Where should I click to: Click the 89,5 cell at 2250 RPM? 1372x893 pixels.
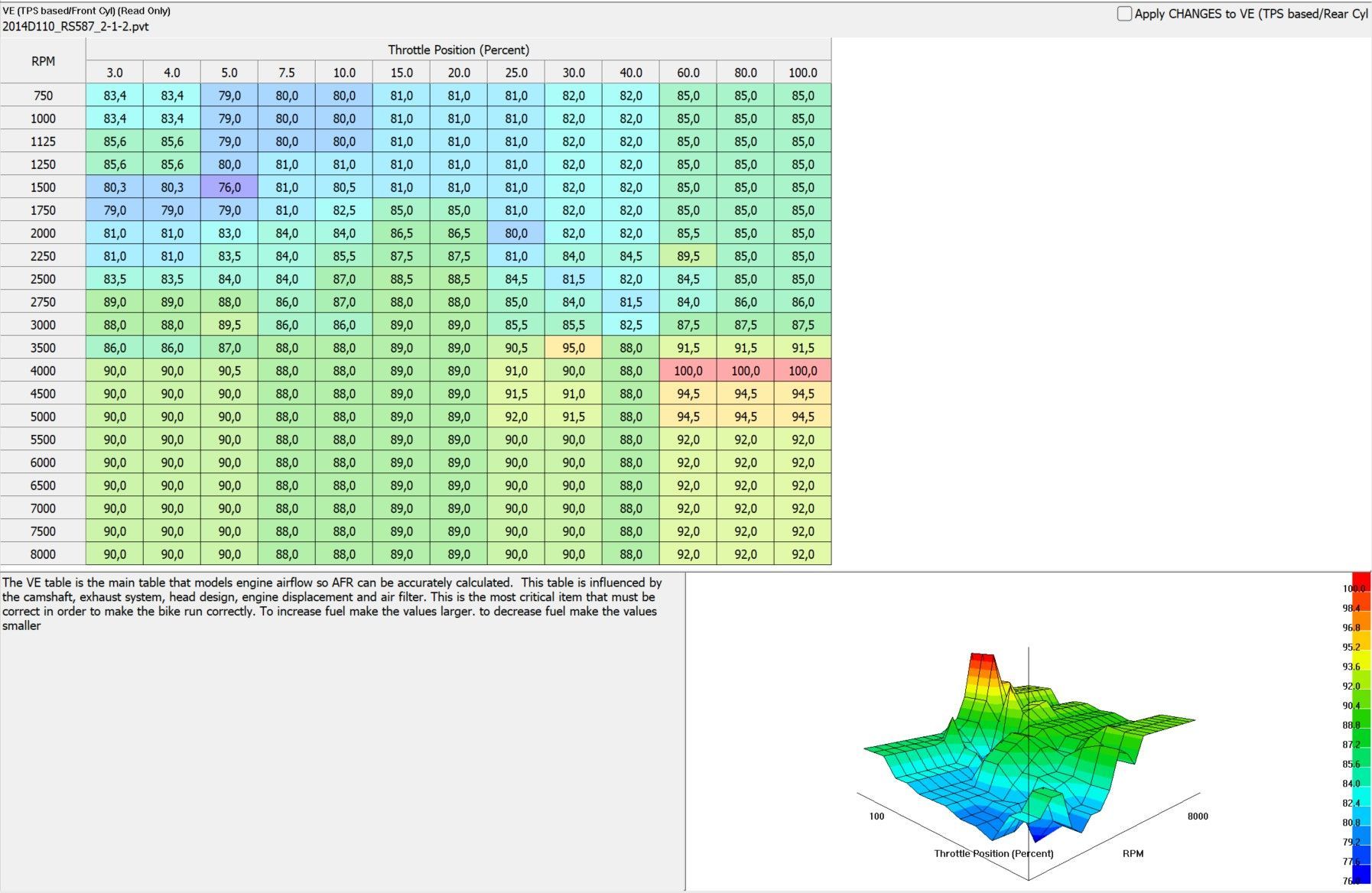tap(688, 256)
